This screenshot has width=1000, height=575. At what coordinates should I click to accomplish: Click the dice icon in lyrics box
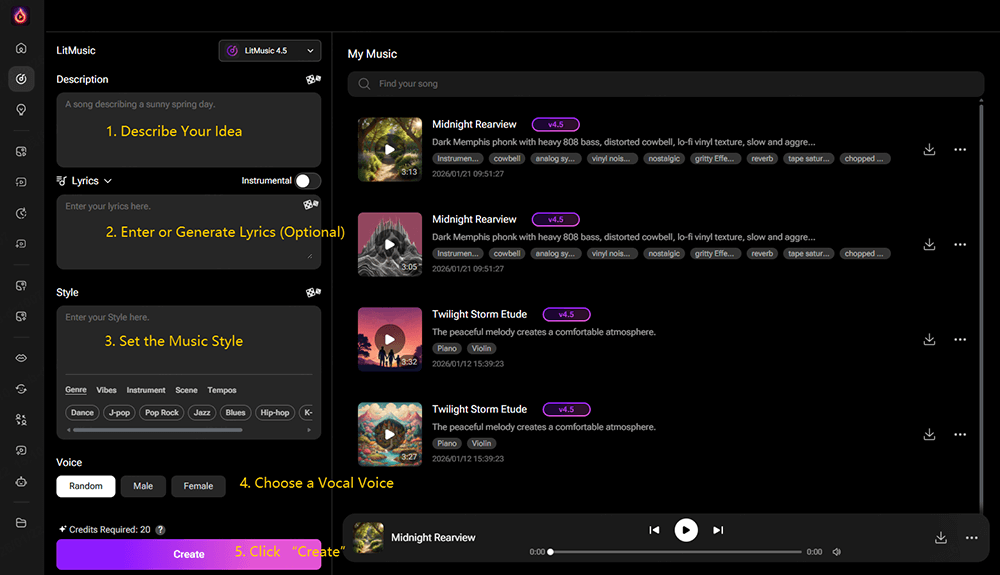[x=311, y=204]
